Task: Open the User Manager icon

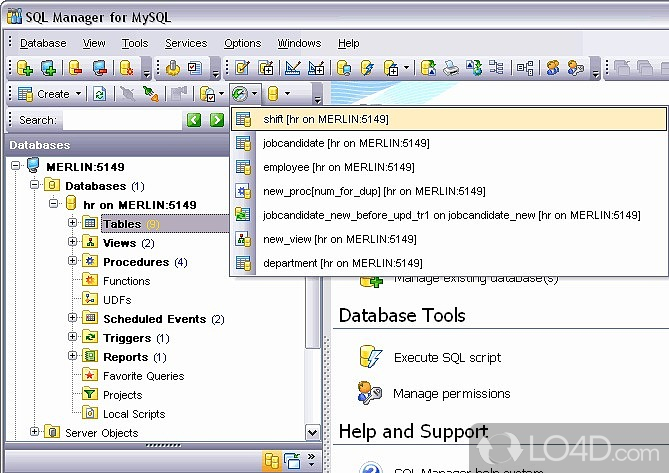Action: pos(553,68)
